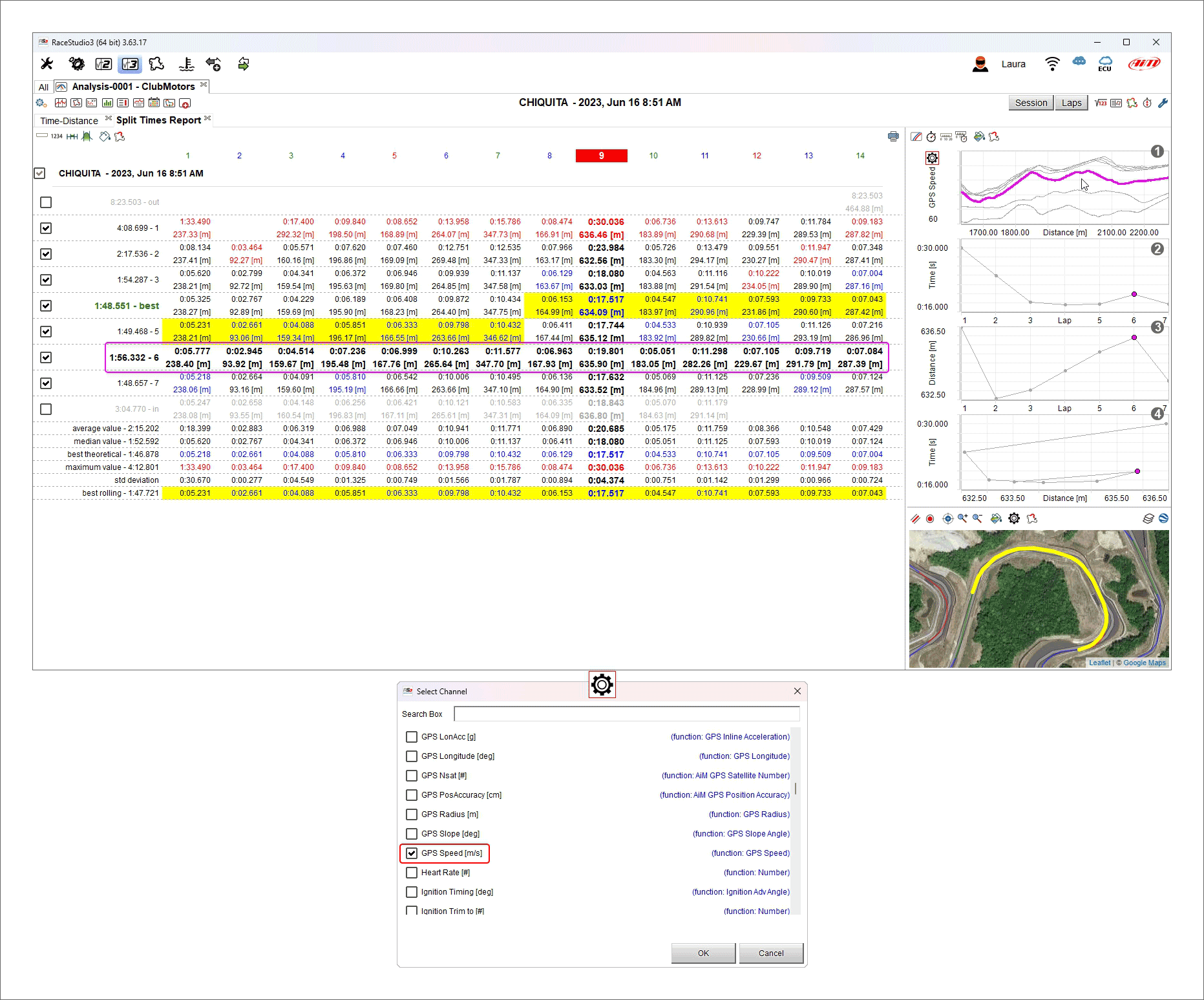This screenshot has width=1204, height=1000.
Task: Click the Select Channel list scrollbar
Action: click(796, 789)
